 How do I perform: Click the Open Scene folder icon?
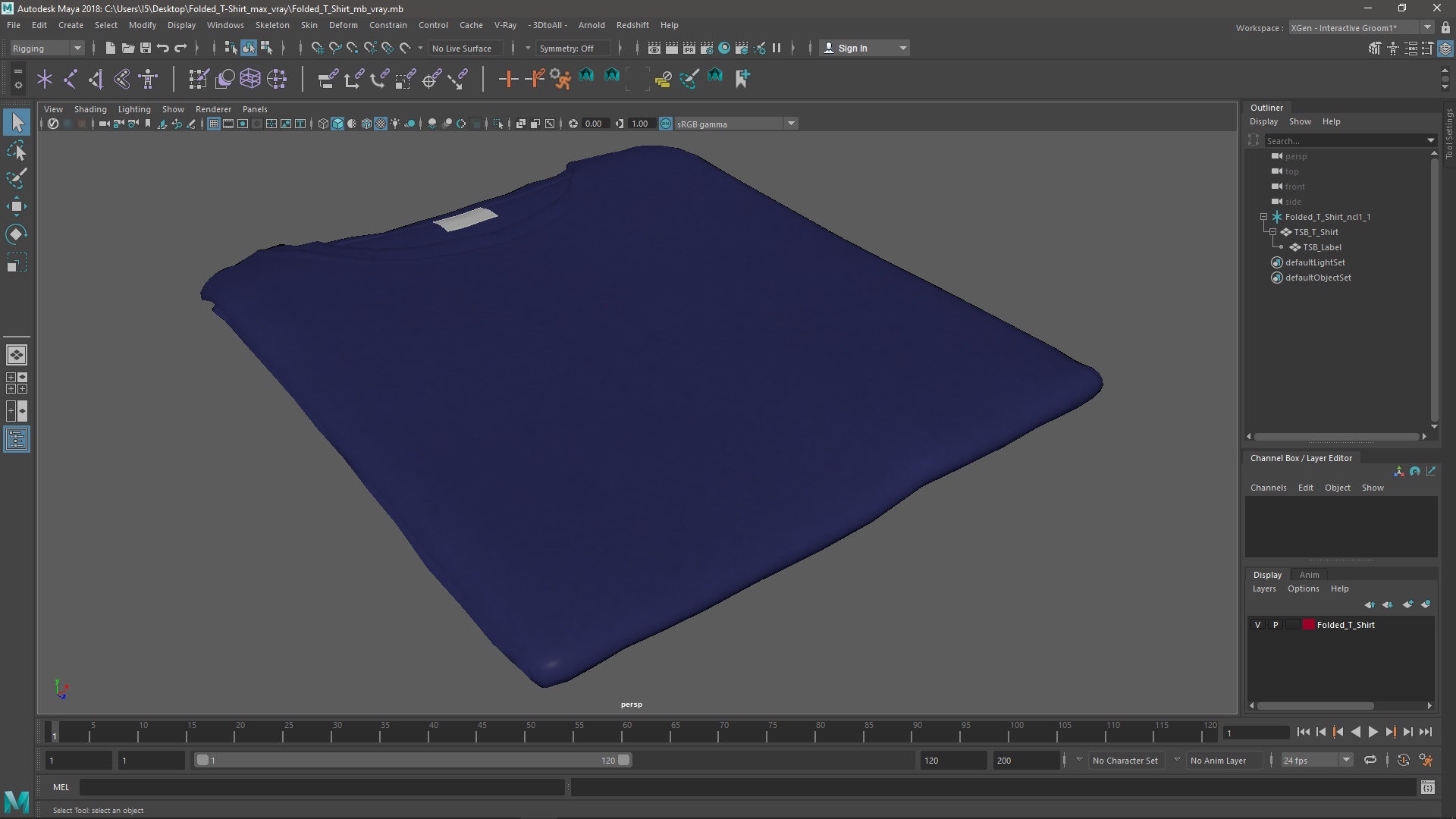click(x=127, y=48)
